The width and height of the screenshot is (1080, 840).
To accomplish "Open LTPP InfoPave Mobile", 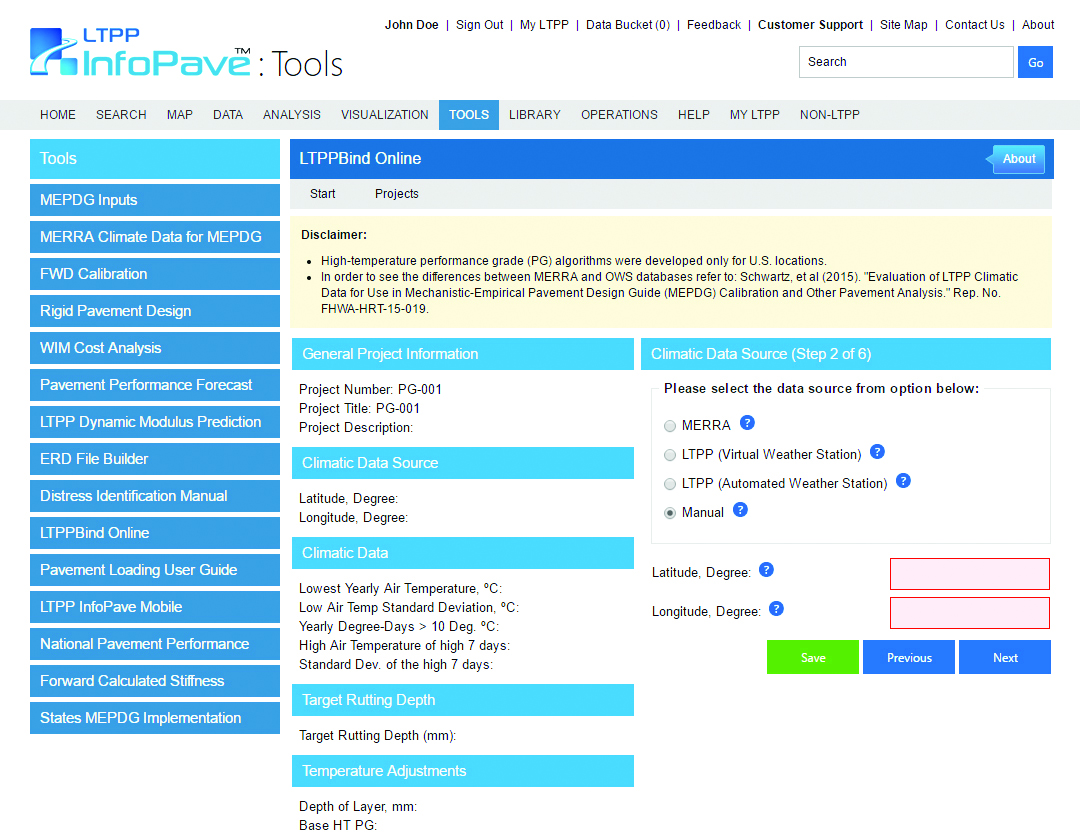I will point(155,607).
